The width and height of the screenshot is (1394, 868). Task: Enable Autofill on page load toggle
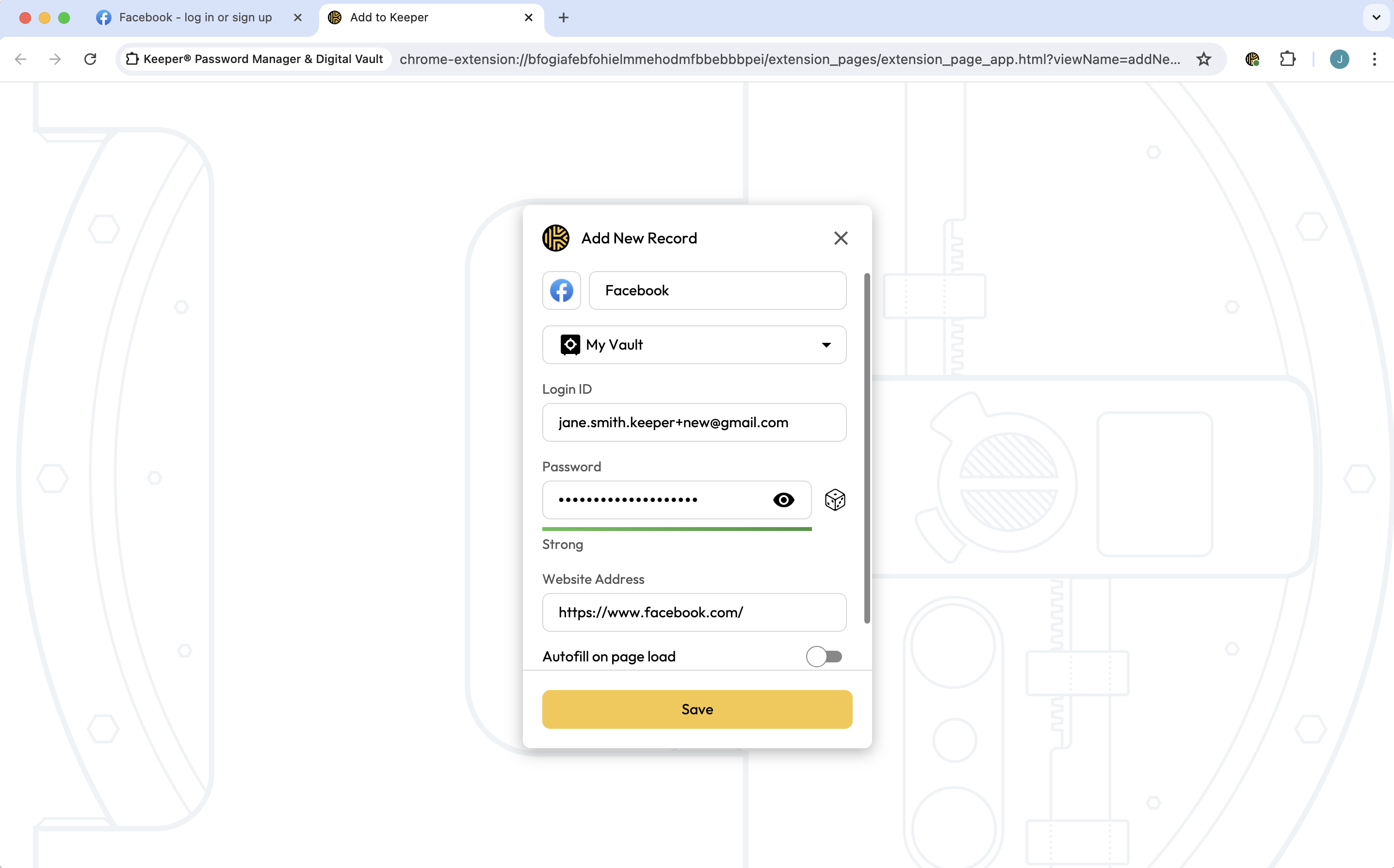(x=823, y=656)
